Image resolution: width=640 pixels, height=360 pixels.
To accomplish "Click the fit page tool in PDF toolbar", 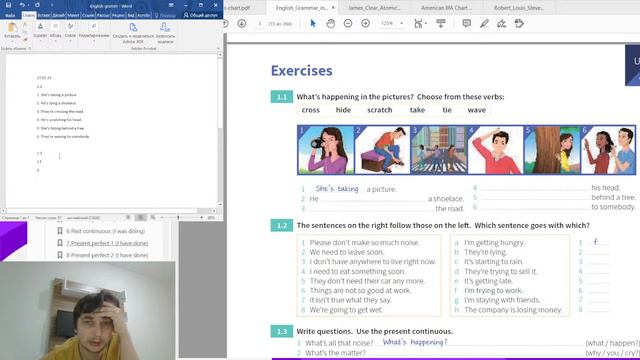I will pos(418,24).
